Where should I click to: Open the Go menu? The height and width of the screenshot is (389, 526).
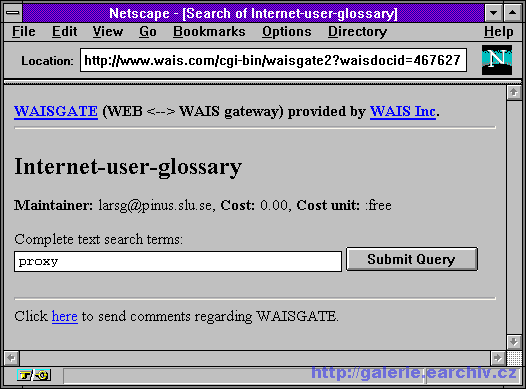click(x=148, y=32)
